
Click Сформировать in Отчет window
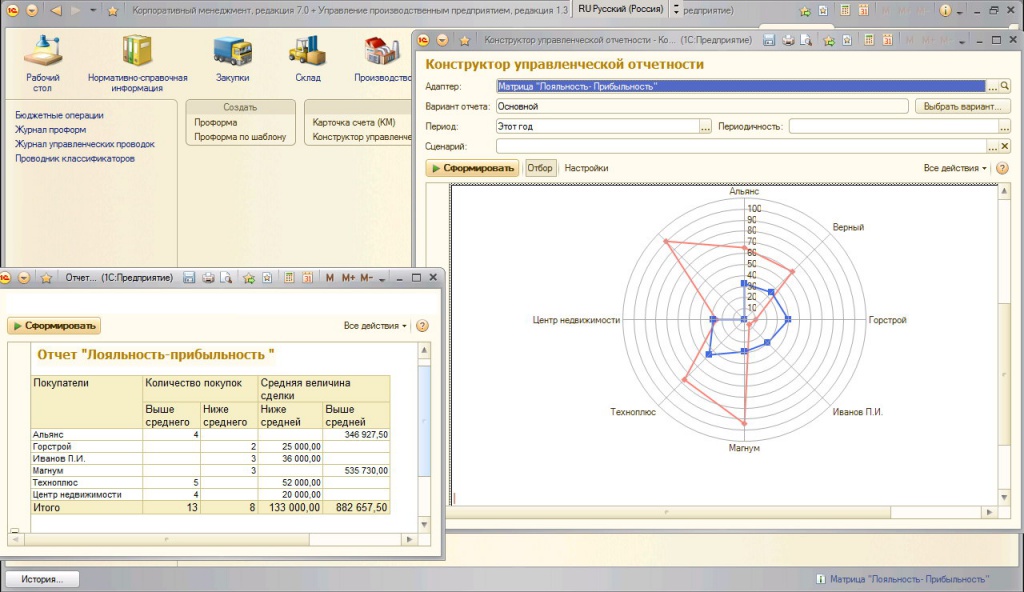coord(54,325)
